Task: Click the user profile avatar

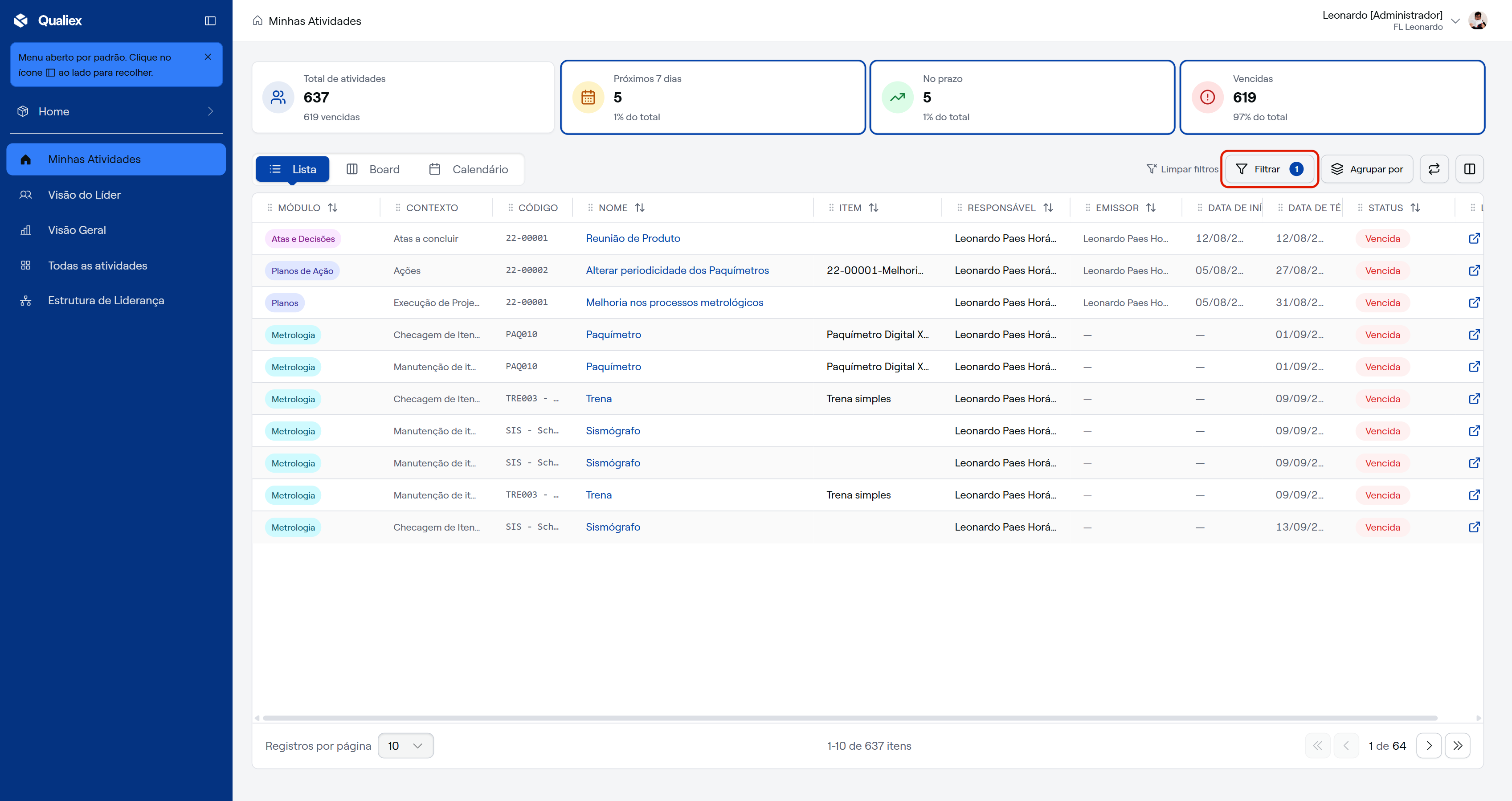Action: [x=1477, y=20]
